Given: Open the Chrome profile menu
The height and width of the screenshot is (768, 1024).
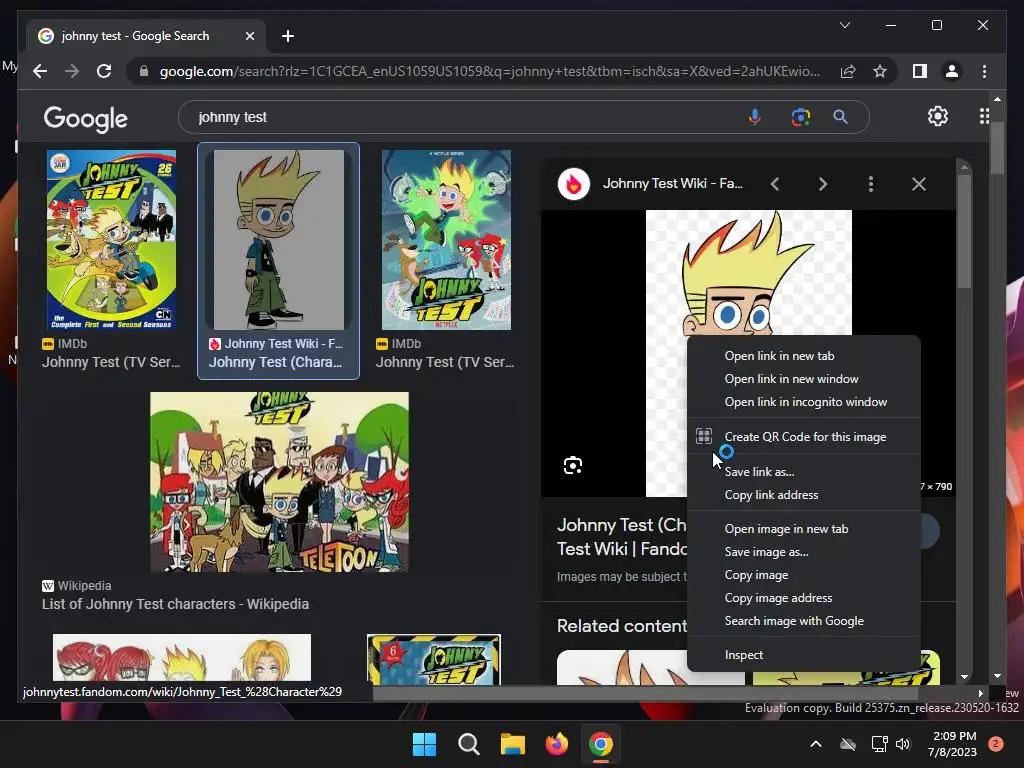Looking at the screenshot, I should (952, 71).
